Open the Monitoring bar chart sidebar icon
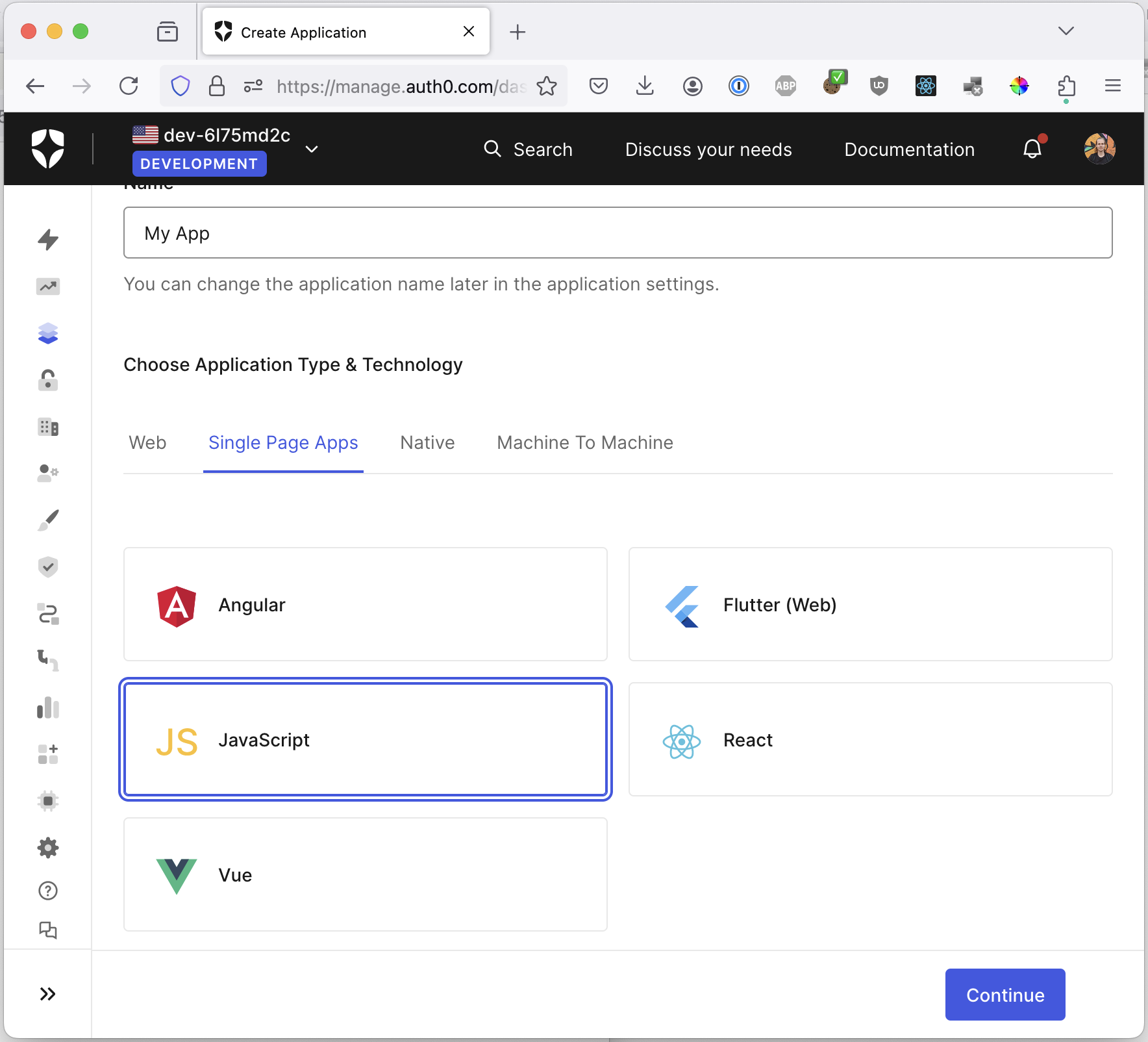The height and width of the screenshot is (1042, 1148). point(48,707)
